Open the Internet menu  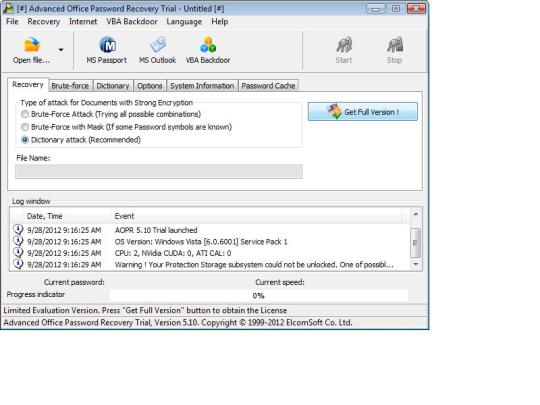83,22
